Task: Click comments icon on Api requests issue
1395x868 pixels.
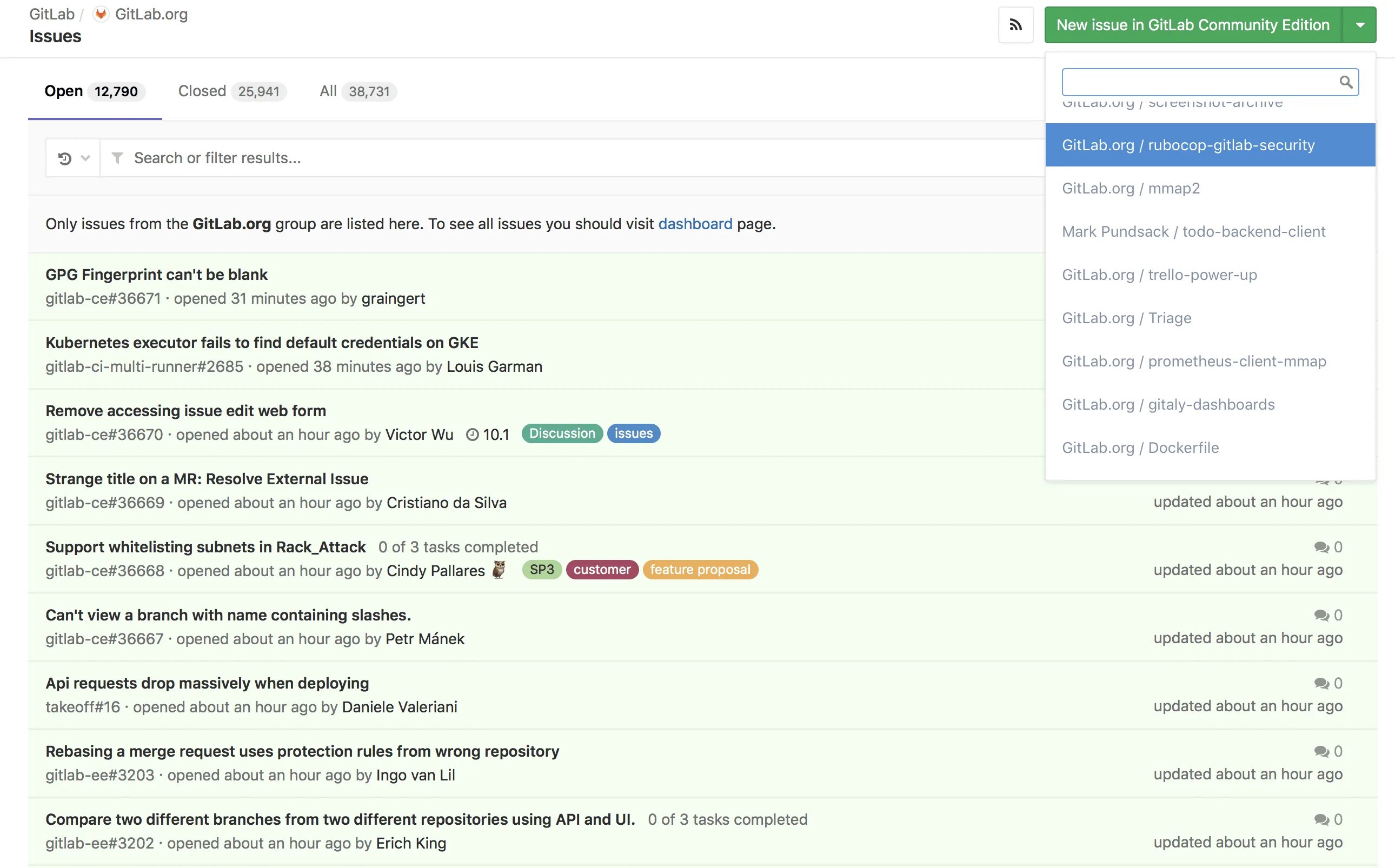Action: click(x=1321, y=683)
